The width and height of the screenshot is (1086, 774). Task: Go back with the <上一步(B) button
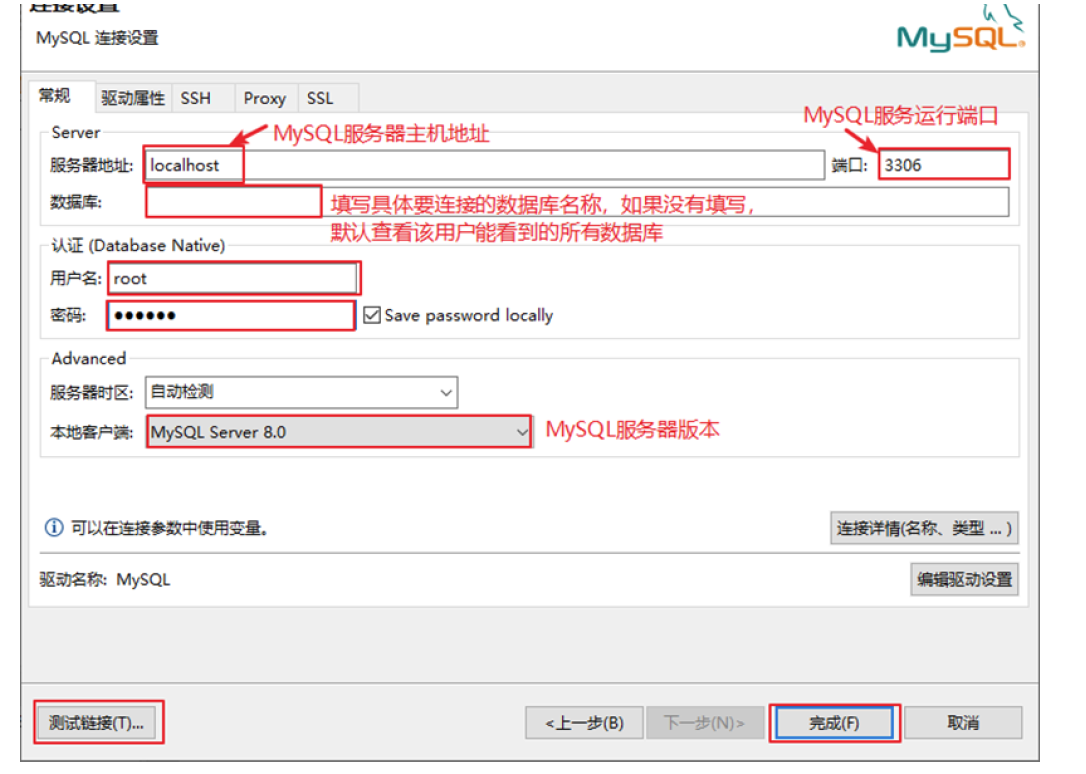click(x=584, y=723)
